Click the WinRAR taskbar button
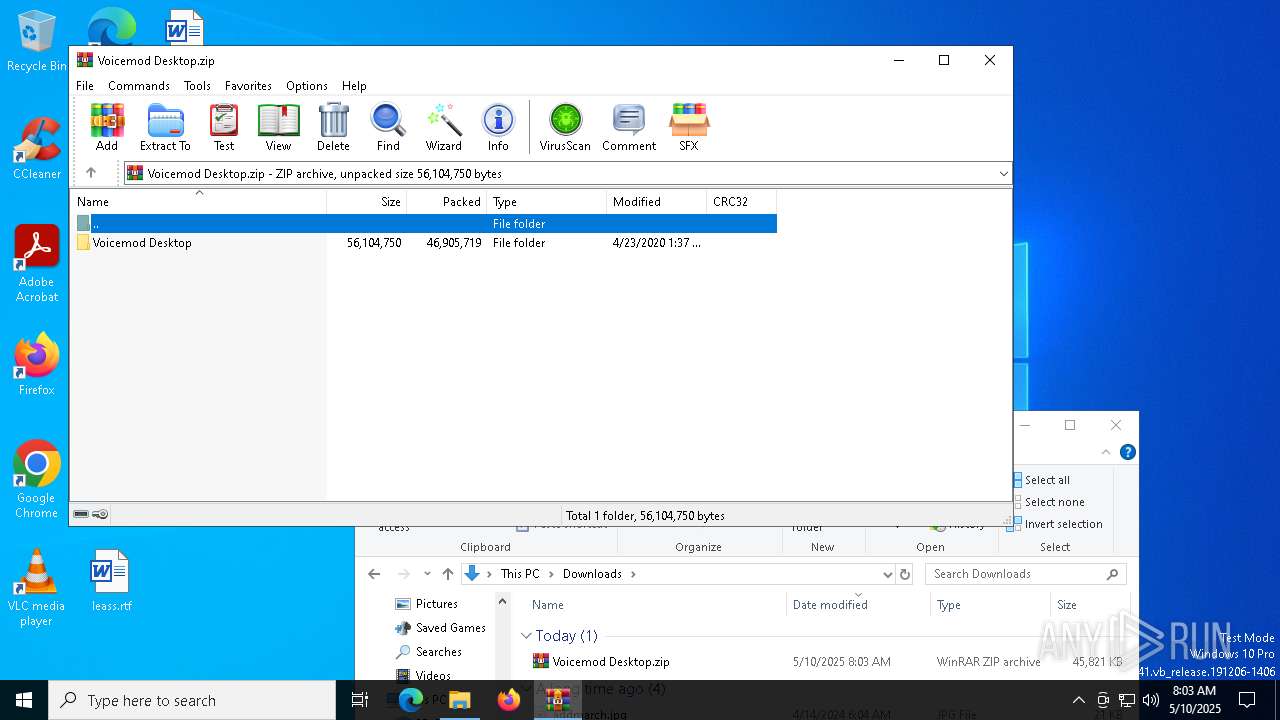 [x=557, y=700]
